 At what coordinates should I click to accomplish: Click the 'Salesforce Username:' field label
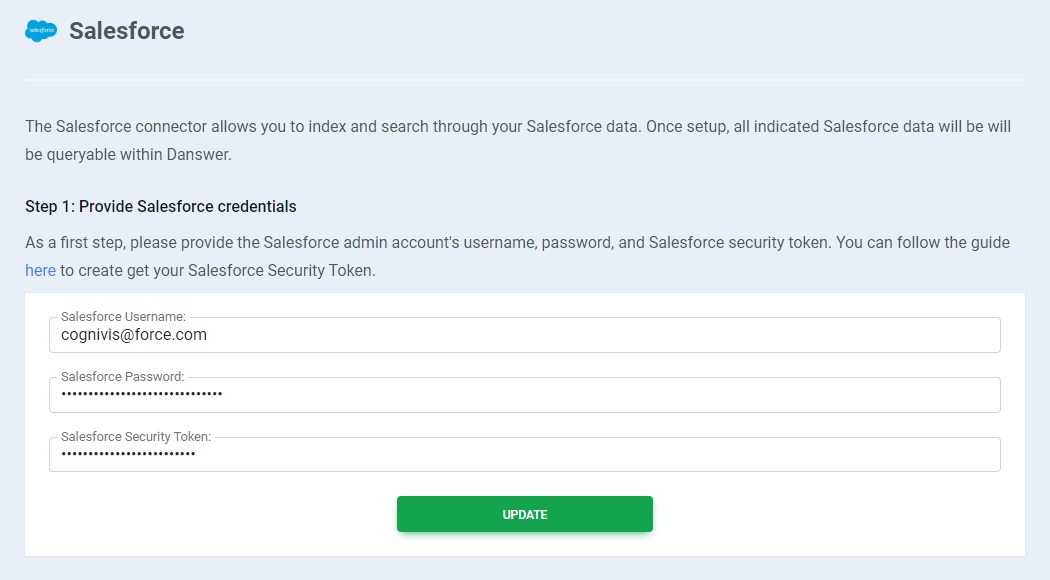pos(123,317)
